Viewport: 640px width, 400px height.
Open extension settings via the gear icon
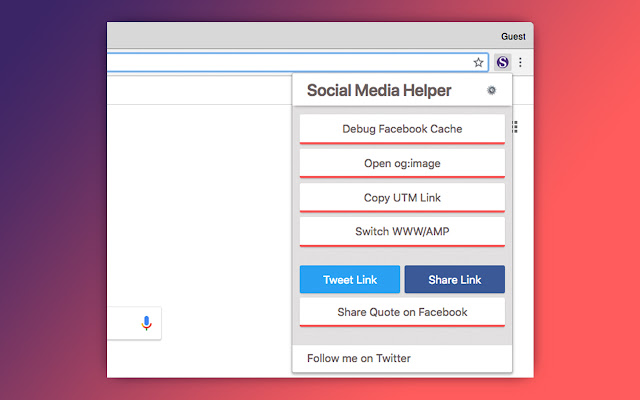[491, 90]
